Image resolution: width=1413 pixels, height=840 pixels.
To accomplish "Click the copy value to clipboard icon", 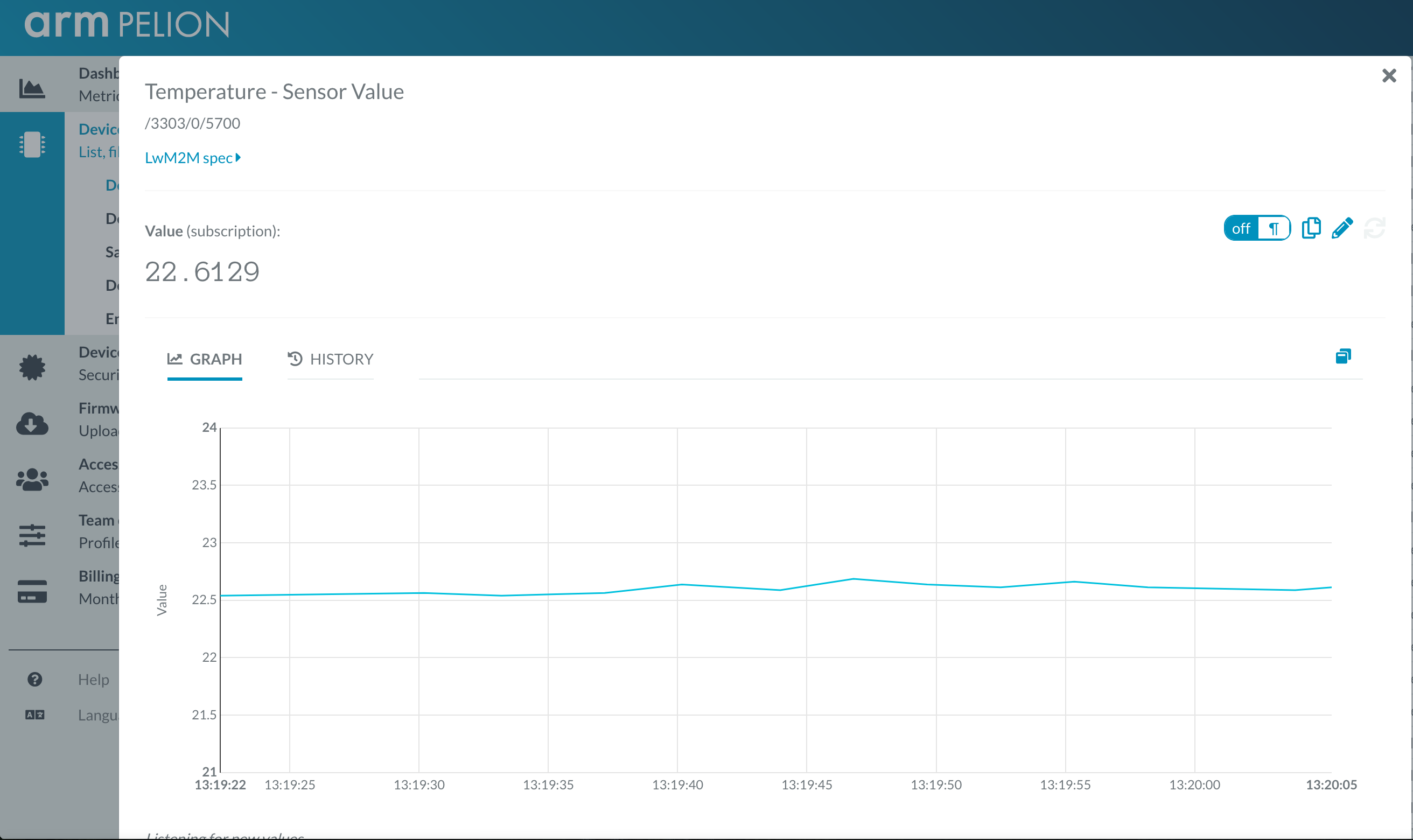I will coord(1311,228).
